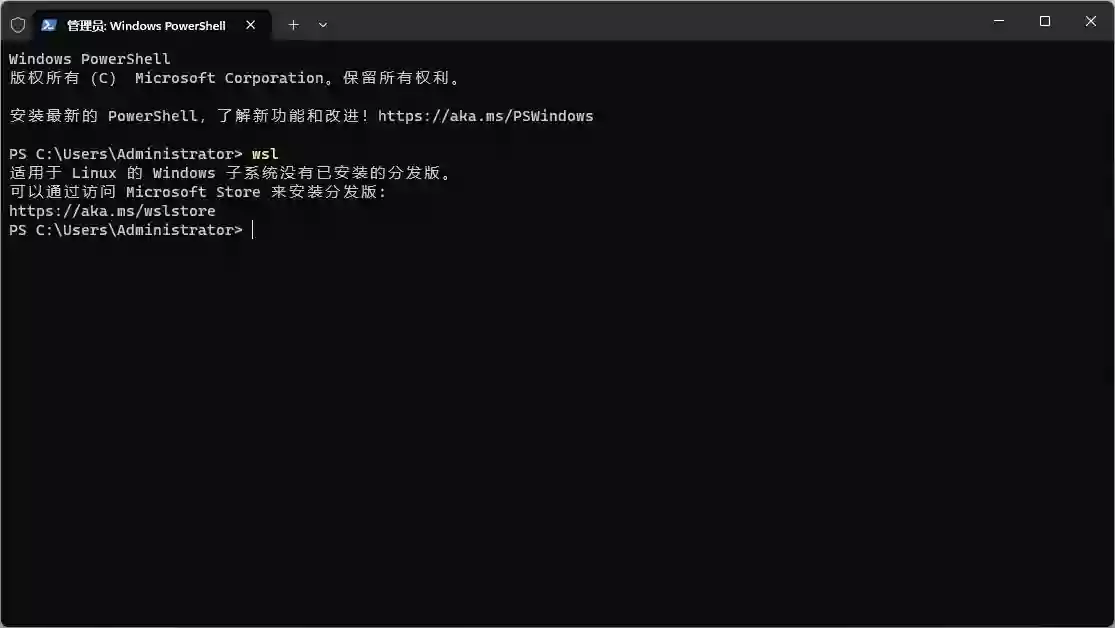The height and width of the screenshot is (628, 1115).
Task: Open the https://aka.ms/wslstore link
Action: (x=112, y=211)
